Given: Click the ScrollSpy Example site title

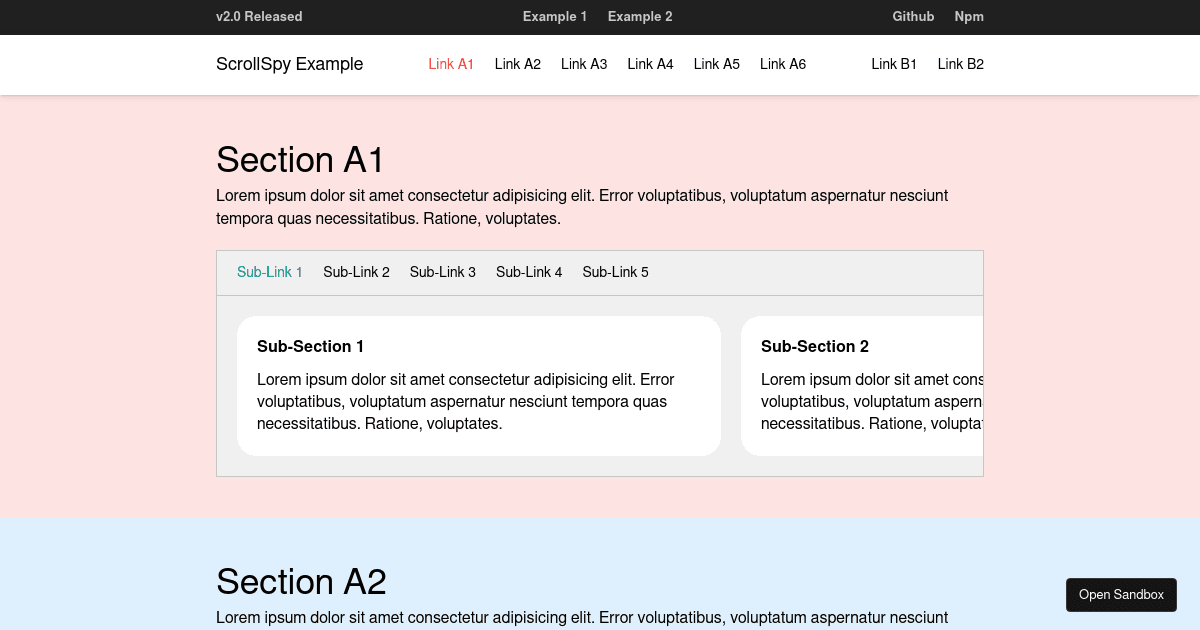Looking at the screenshot, I should click(290, 64).
